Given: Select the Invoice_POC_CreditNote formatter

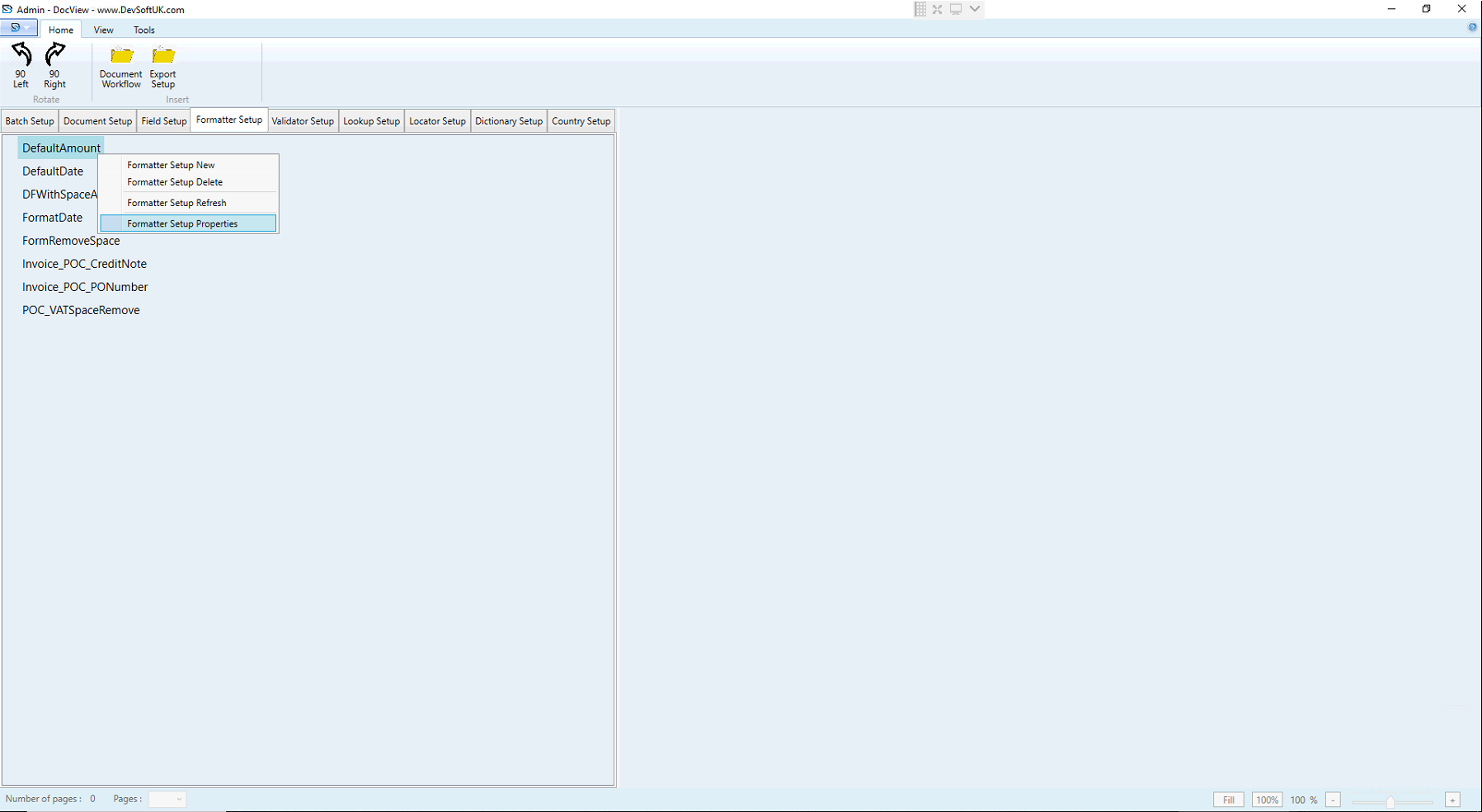Looking at the screenshot, I should [84, 263].
